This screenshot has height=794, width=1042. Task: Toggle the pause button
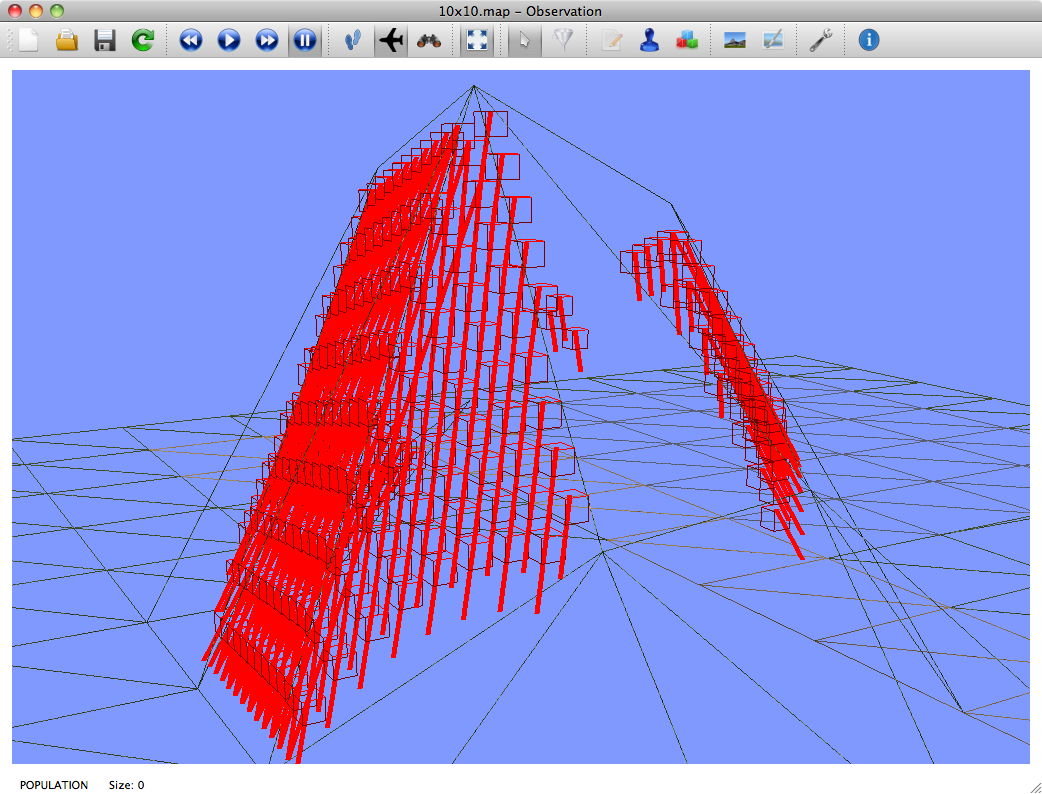305,41
